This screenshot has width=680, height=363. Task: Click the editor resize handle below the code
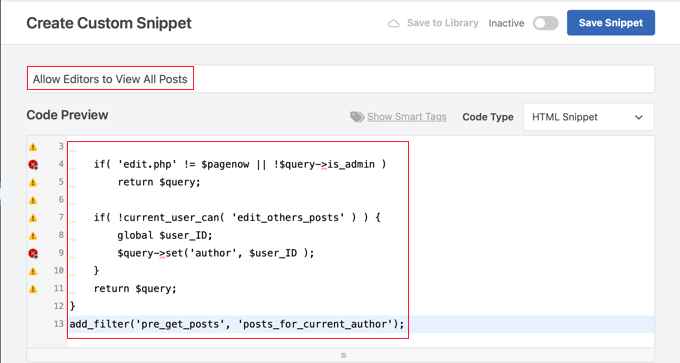click(x=343, y=355)
